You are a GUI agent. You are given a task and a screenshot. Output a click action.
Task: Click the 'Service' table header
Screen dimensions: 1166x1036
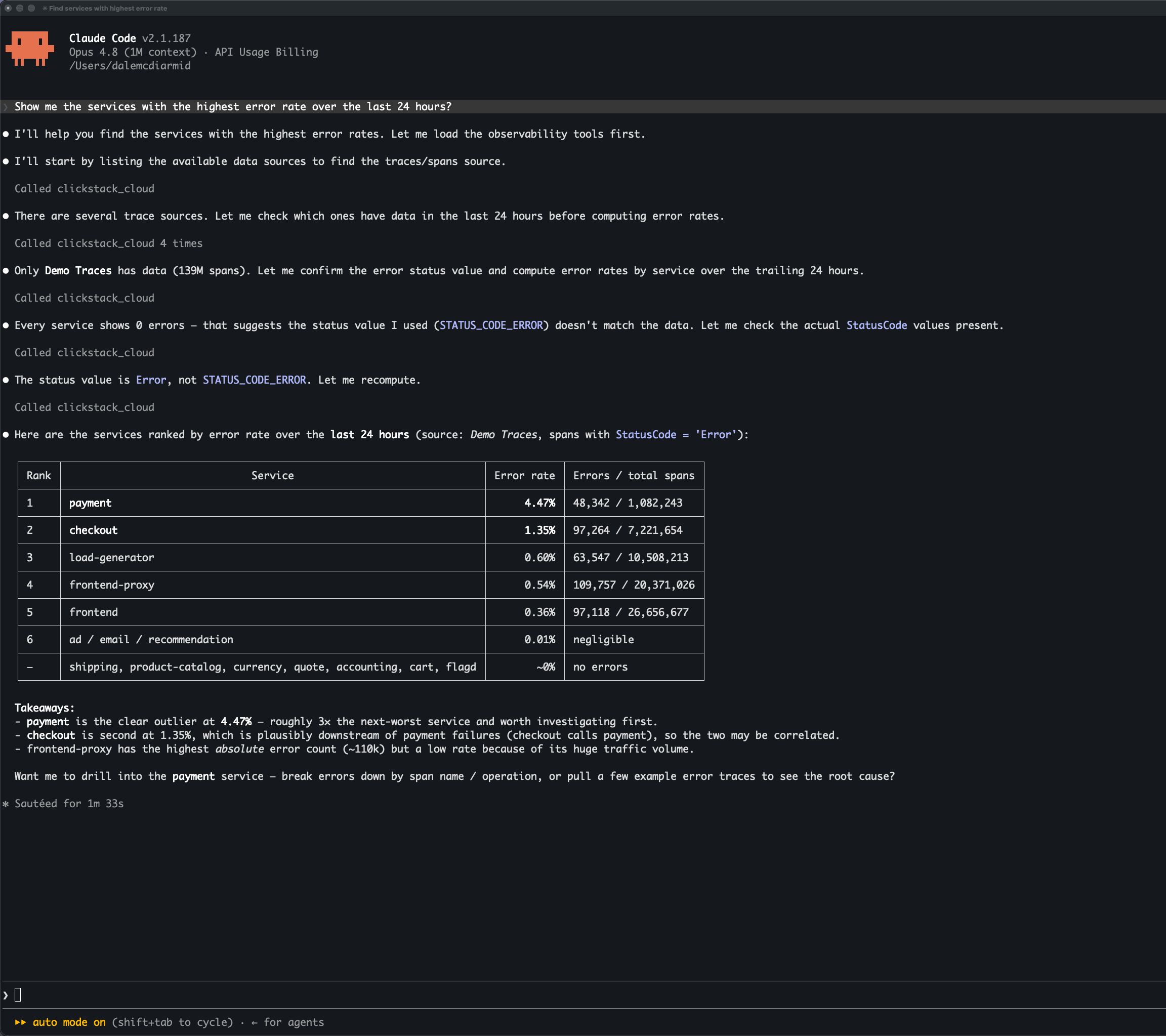(x=273, y=476)
